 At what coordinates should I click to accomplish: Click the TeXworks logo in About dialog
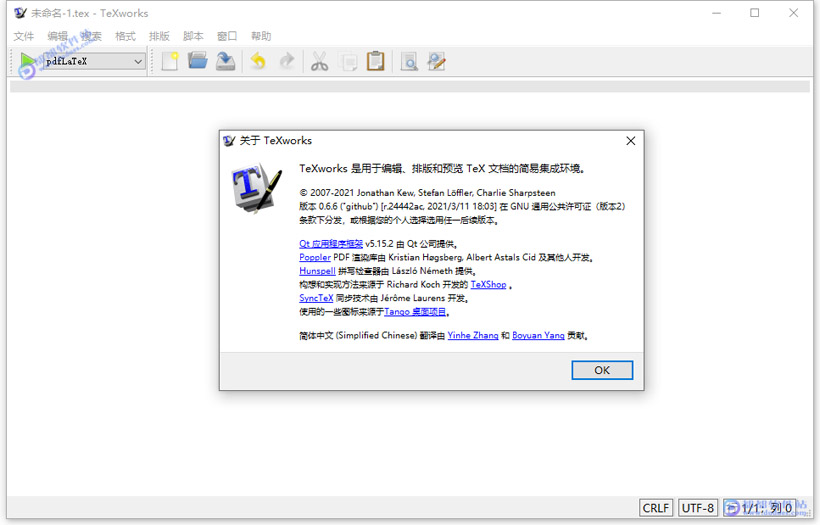tap(256, 188)
